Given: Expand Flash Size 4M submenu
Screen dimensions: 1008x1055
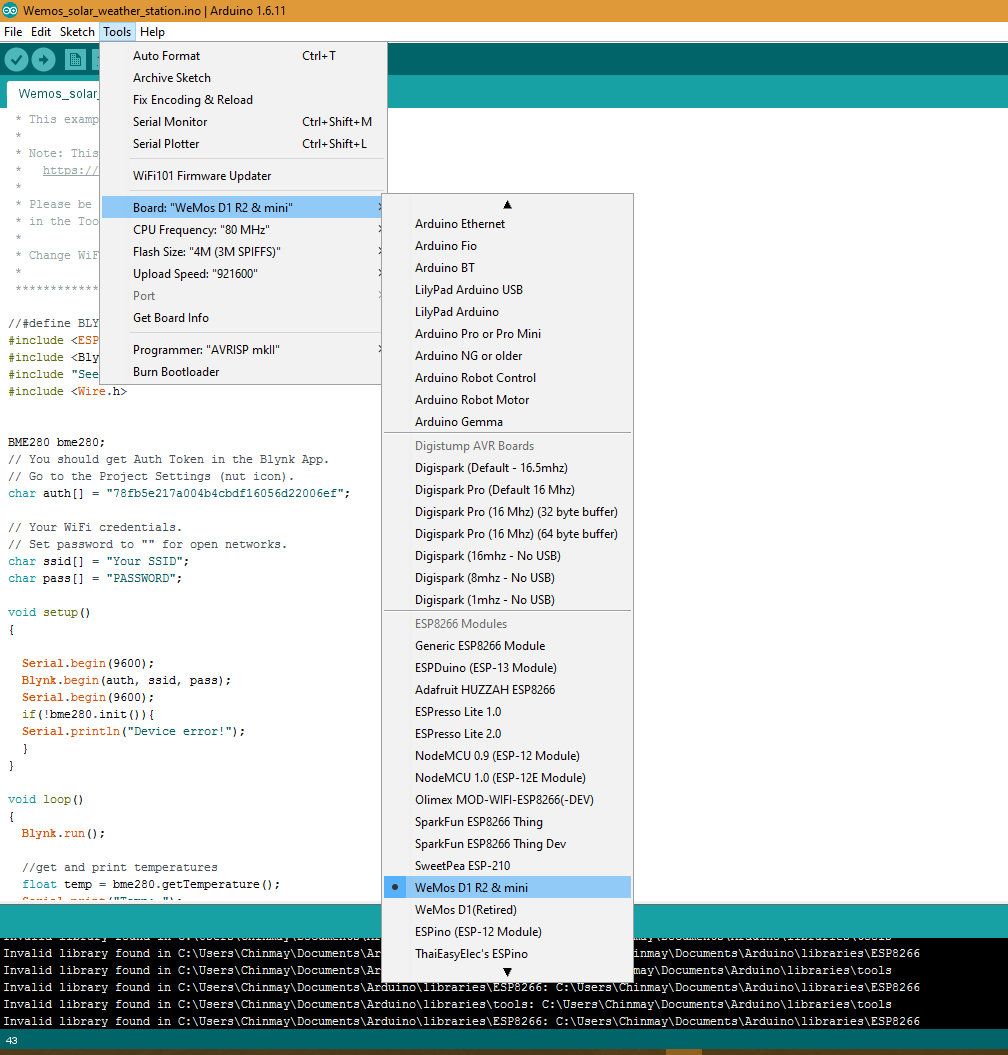Looking at the screenshot, I should 243,252.
